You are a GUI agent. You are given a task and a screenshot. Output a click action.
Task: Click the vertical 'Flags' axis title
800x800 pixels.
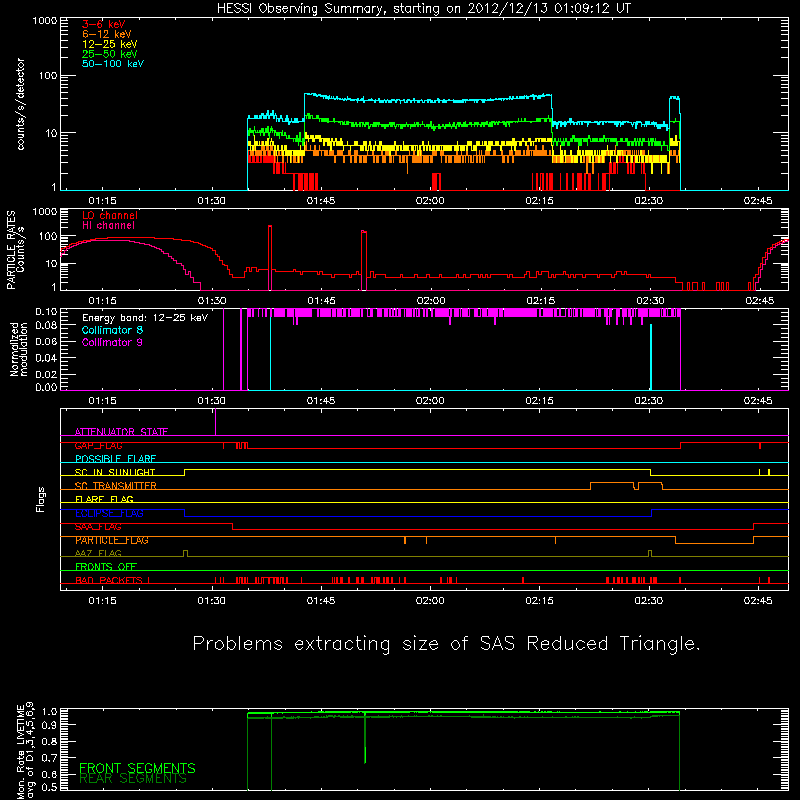[x=41, y=499]
